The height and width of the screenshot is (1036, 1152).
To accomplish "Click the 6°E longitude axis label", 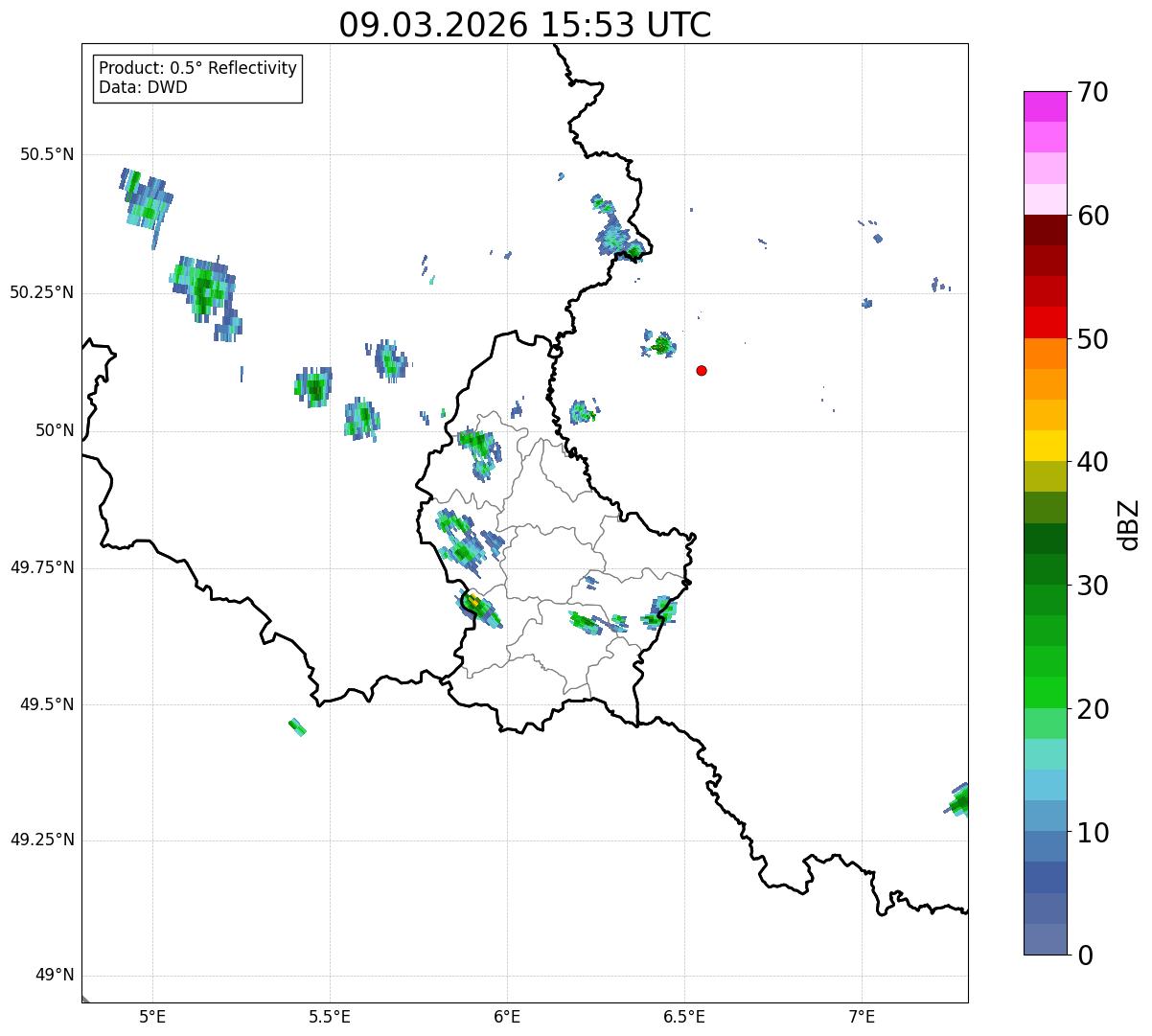I will pos(507,1016).
